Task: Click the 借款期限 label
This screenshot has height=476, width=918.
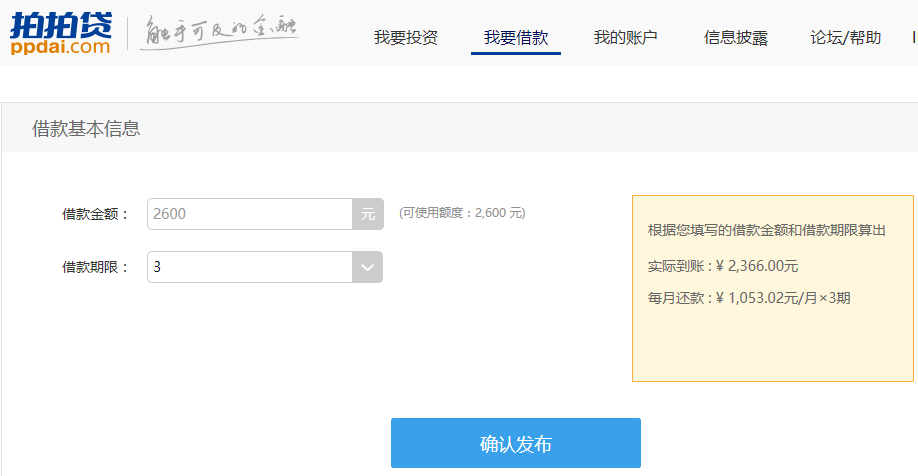Action: 95,267
